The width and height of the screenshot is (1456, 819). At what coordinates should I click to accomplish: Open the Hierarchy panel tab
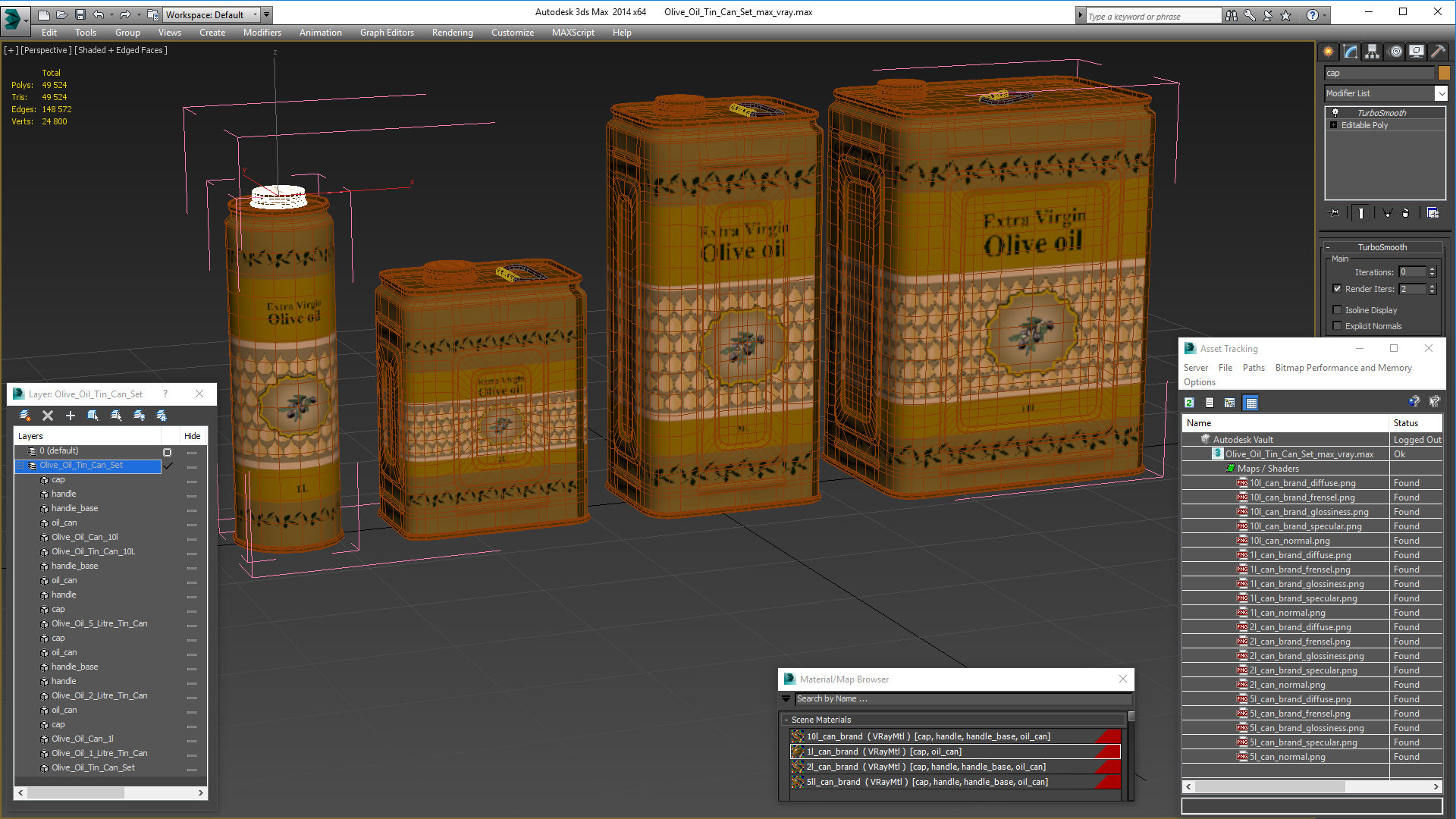coord(1372,52)
